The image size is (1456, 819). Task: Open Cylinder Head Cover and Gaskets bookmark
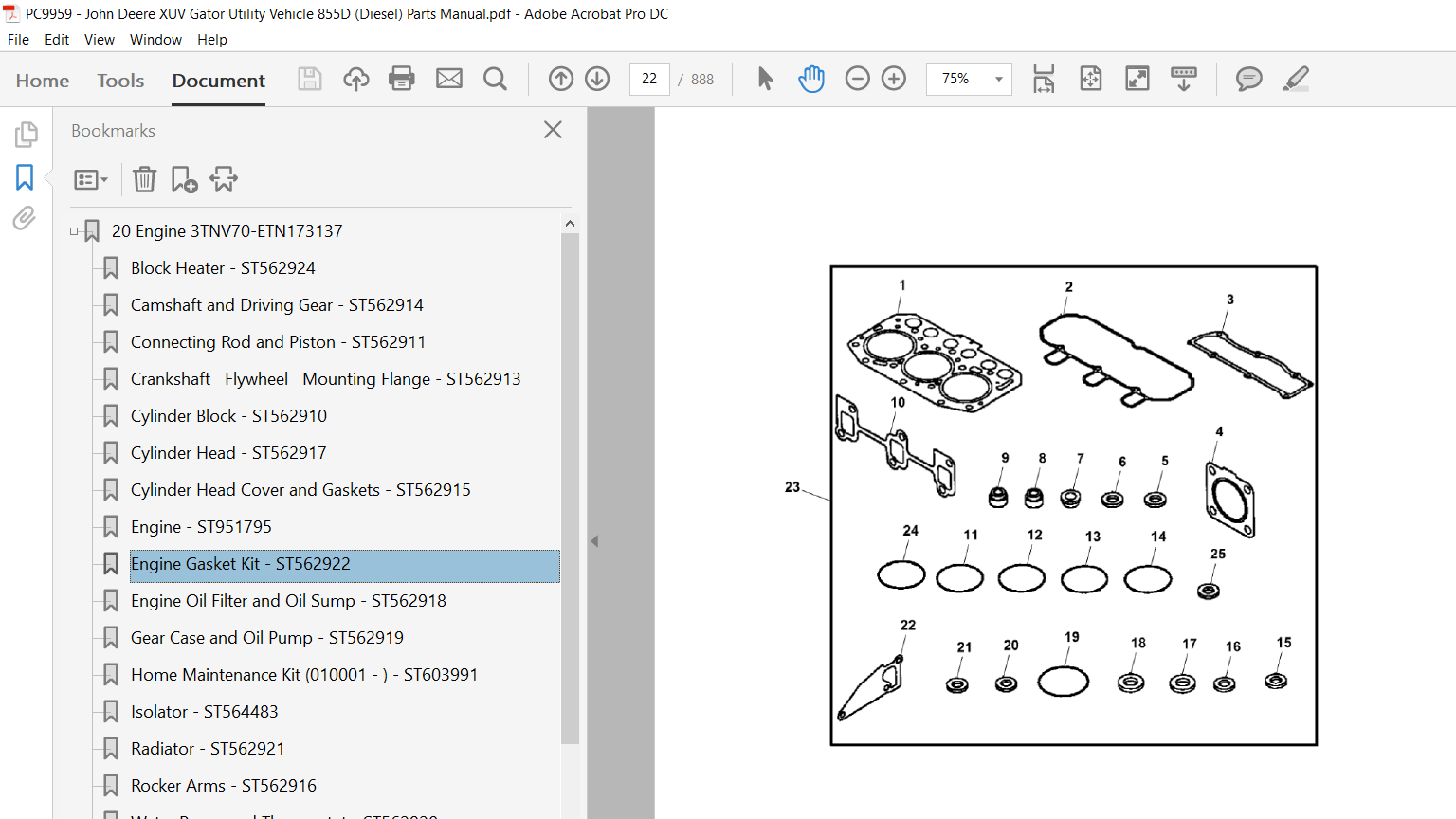pos(300,490)
